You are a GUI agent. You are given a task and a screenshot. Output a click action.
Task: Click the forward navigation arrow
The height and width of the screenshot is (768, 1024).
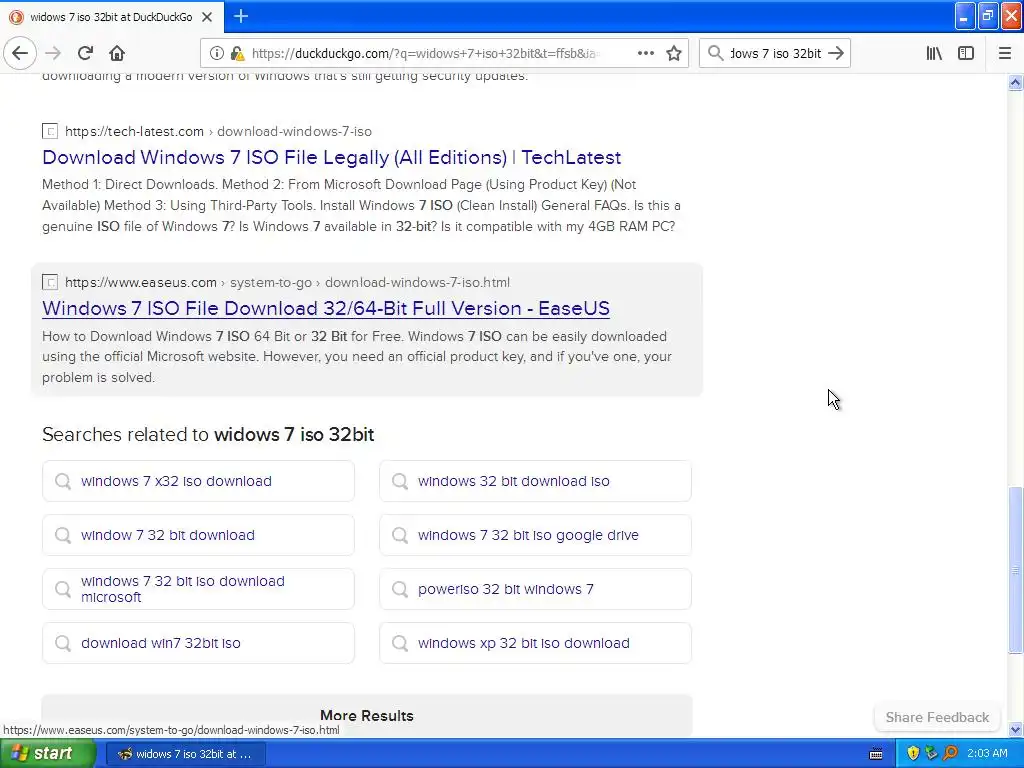pyautogui.click(x=54, y=54)
